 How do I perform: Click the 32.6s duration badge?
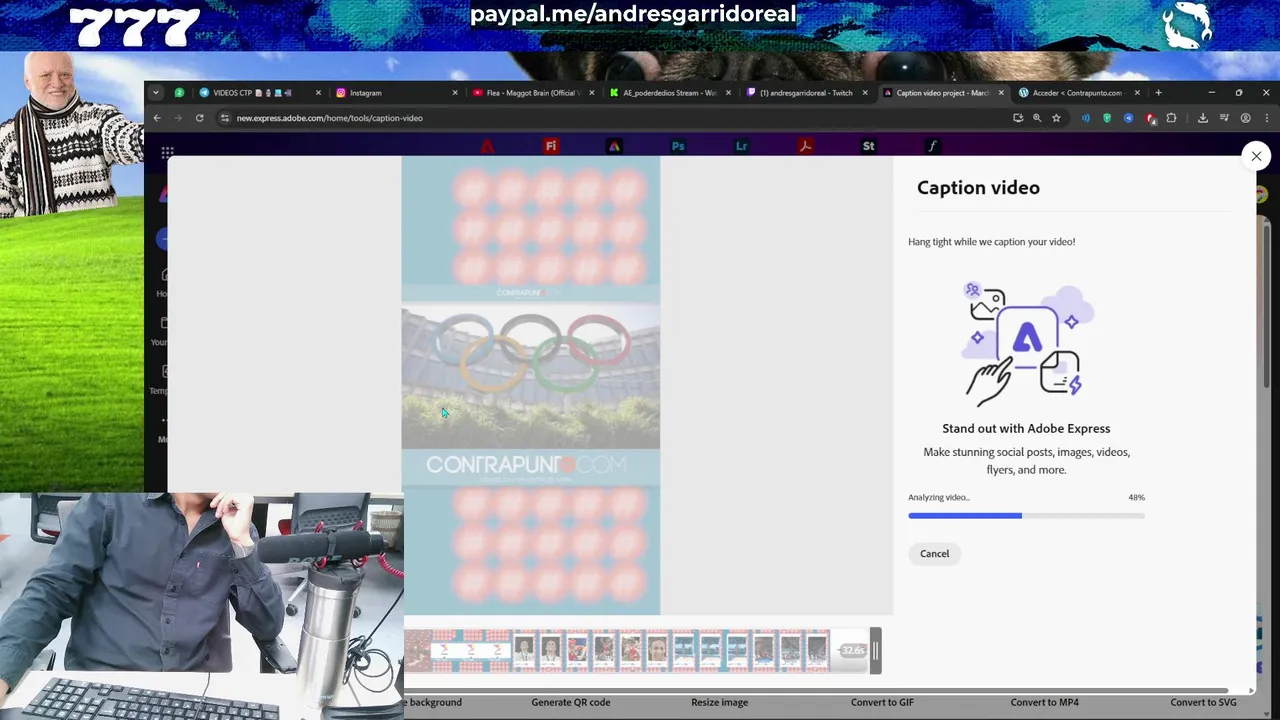(852, 651)
